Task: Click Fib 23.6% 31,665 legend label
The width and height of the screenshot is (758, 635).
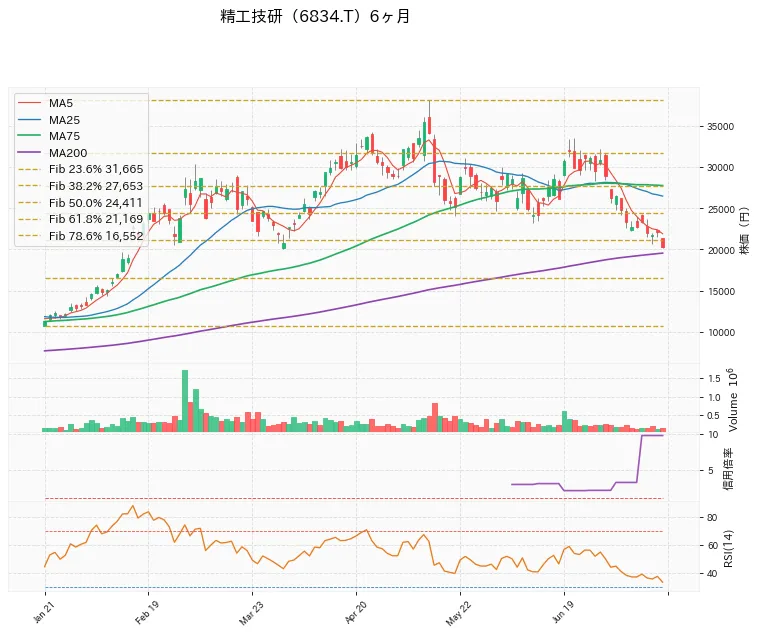Action: coord(96,169)
